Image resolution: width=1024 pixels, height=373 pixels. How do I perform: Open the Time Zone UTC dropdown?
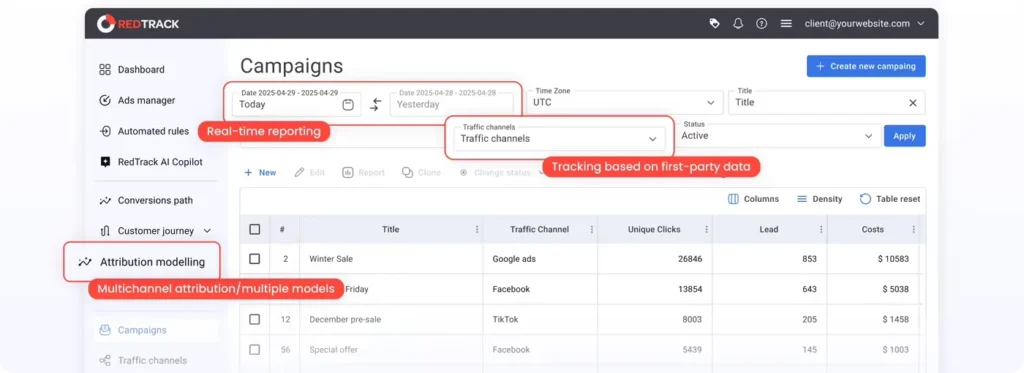[624, 103]
